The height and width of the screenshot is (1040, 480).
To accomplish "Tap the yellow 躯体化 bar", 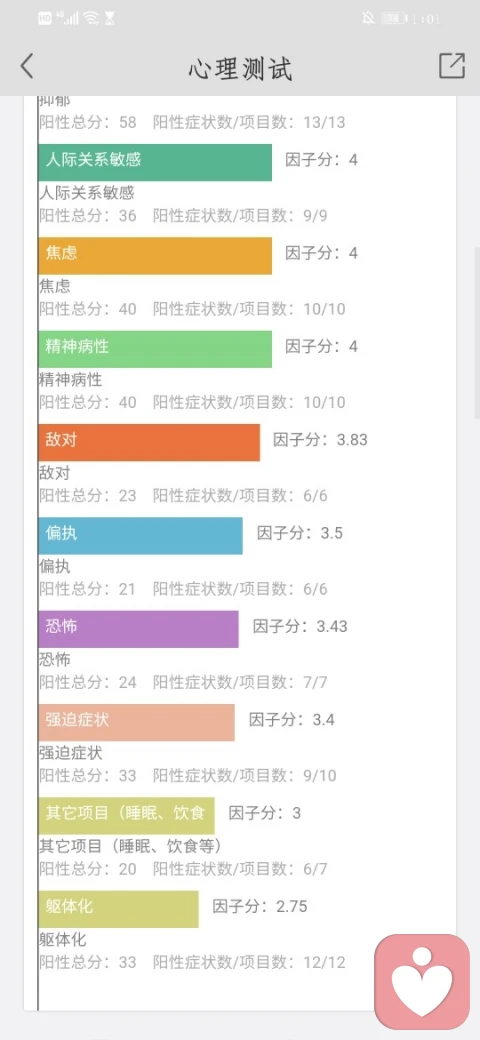I will point(119,909).
